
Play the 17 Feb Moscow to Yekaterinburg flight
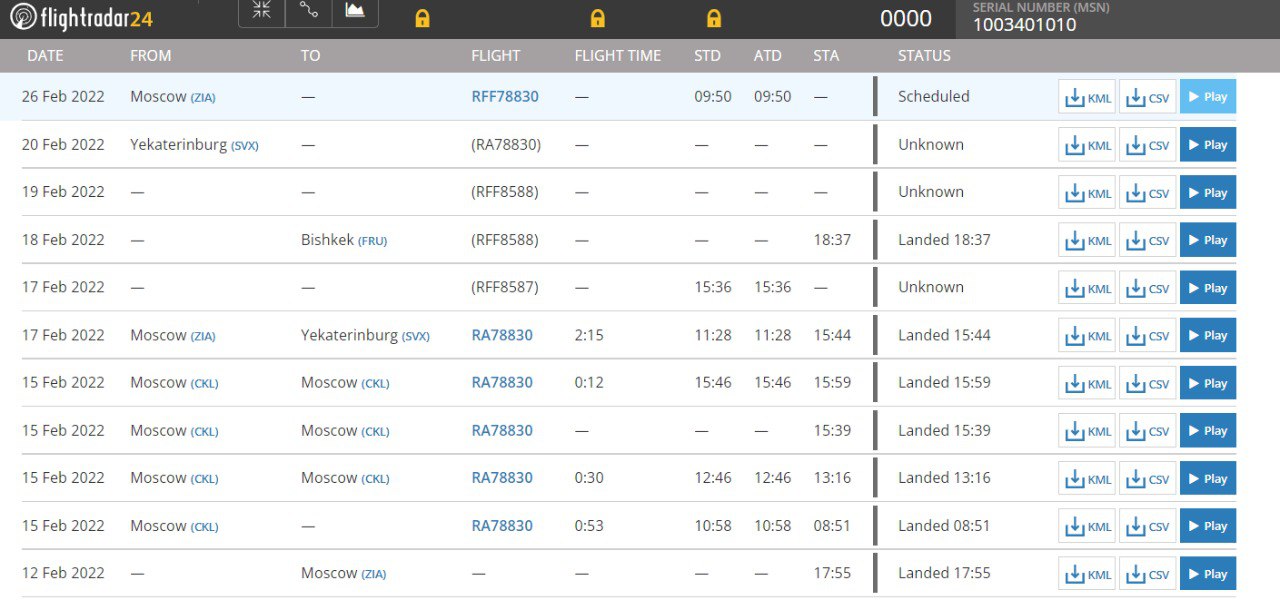tap(1207, 336)
